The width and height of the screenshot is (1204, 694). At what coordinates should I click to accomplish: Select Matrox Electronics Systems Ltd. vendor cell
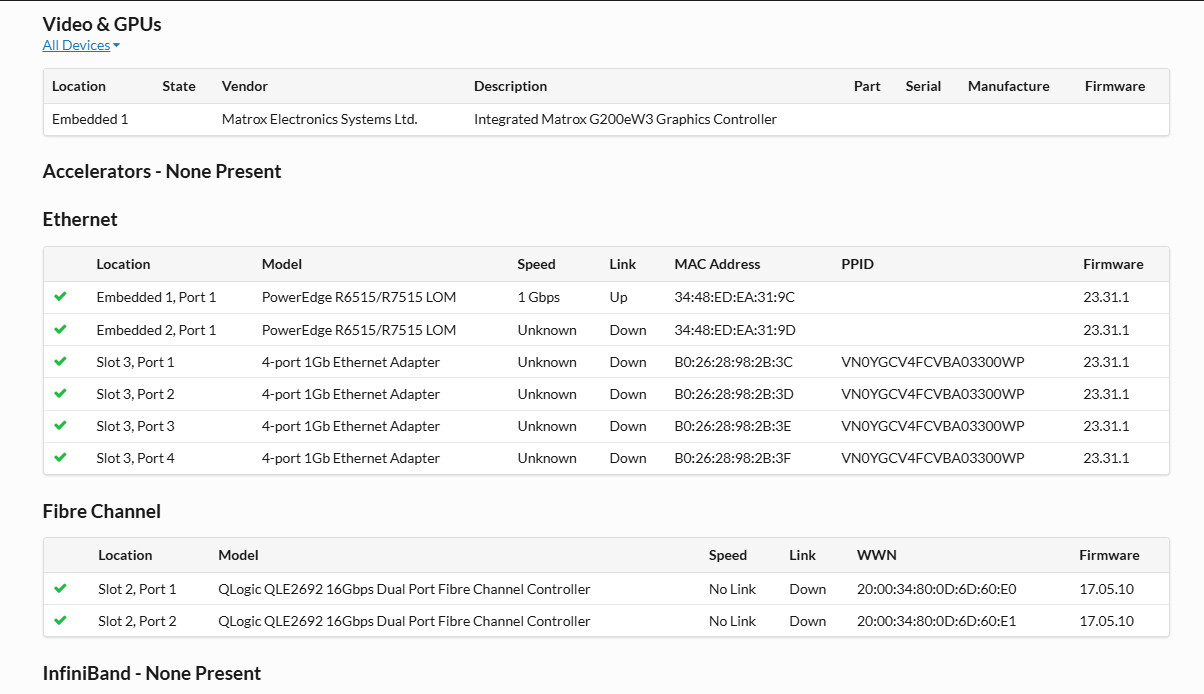[x=319, y=119]
